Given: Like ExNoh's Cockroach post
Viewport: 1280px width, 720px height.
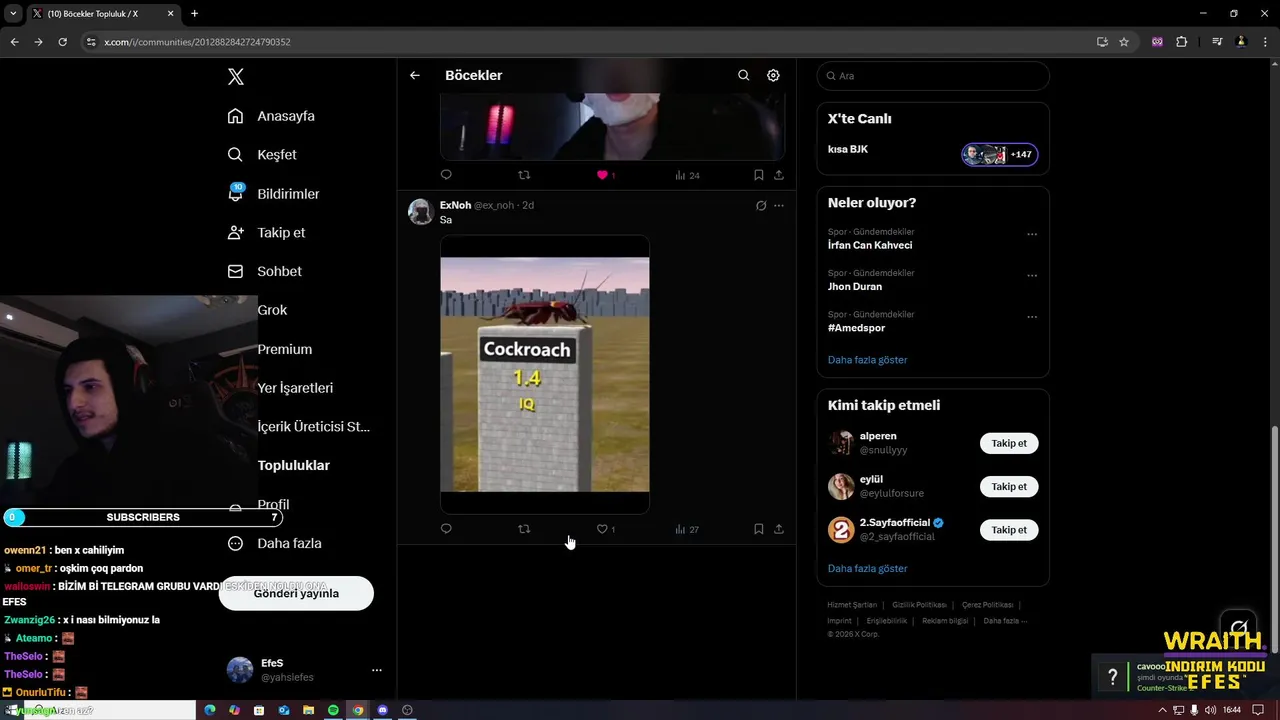Looking at the screenshot, I should pos(602,529).
